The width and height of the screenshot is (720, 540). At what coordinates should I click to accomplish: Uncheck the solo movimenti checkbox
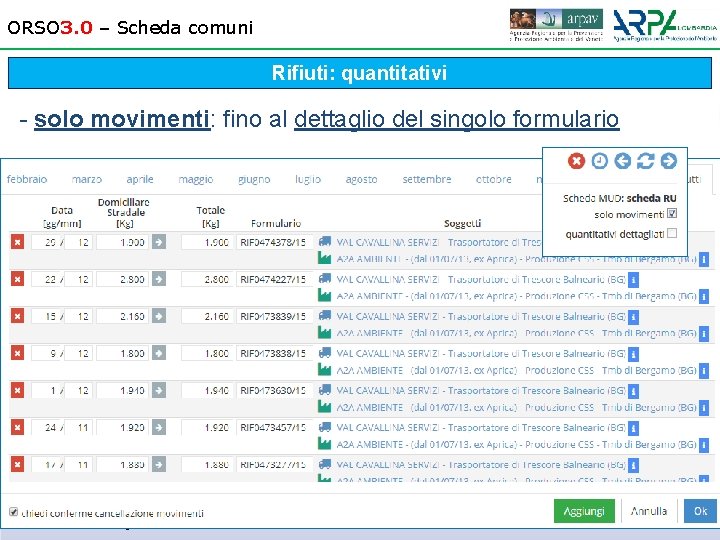coord(672,214)
